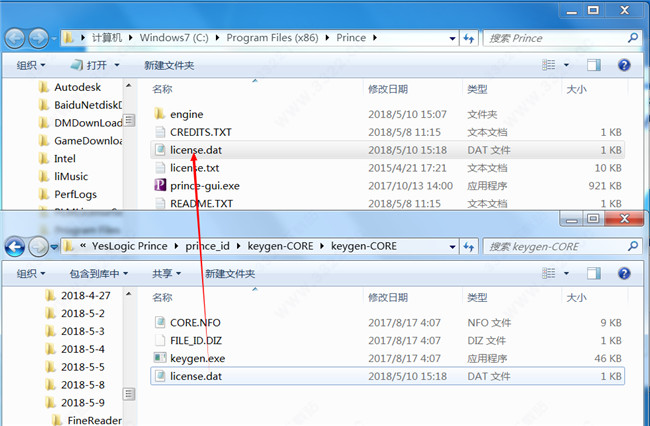
Task: Click the Prince sidebar scroll-up arrow
Action: [129, 86]
